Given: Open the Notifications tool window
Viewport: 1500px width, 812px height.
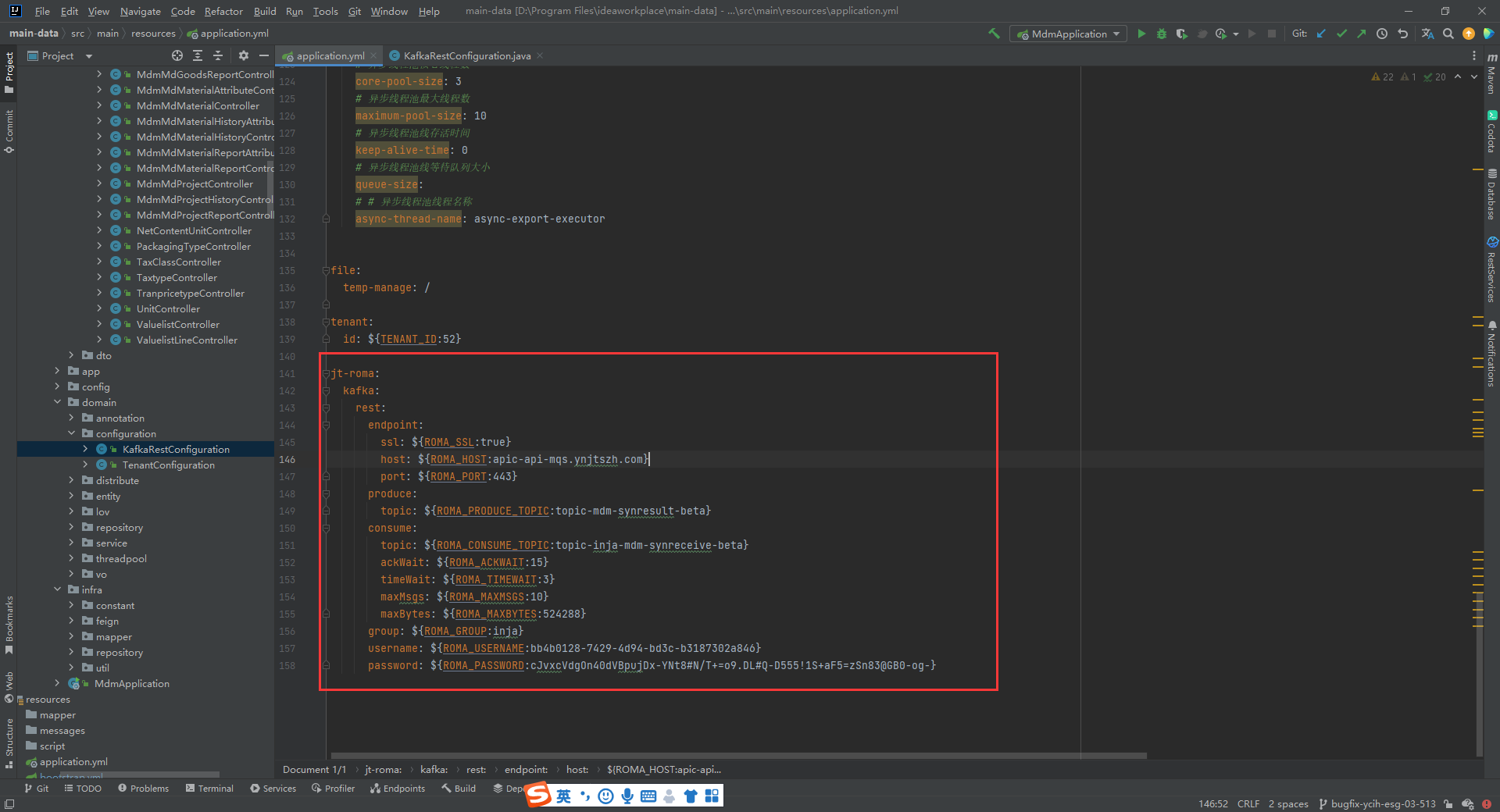Looking at the screenshot, I should tap(1491, 353).
